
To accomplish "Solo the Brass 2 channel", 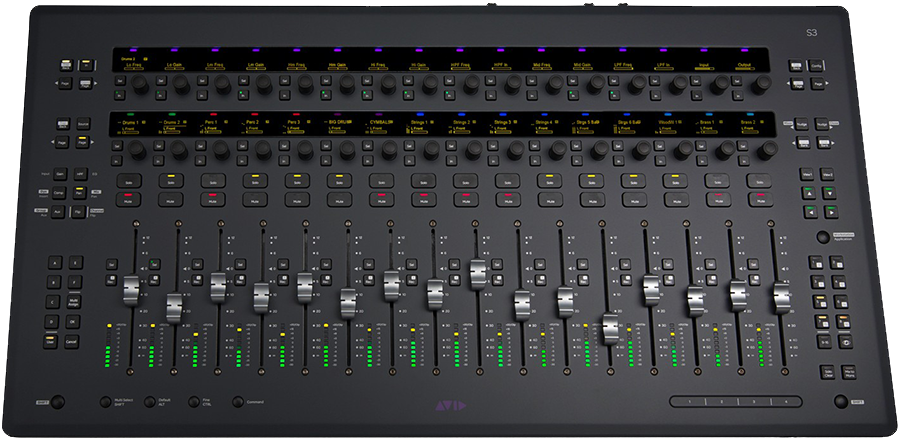I will (760, 181).
